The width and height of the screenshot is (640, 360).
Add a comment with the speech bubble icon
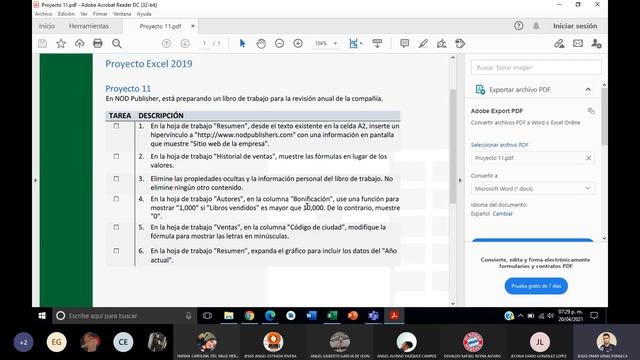(404, 43)
